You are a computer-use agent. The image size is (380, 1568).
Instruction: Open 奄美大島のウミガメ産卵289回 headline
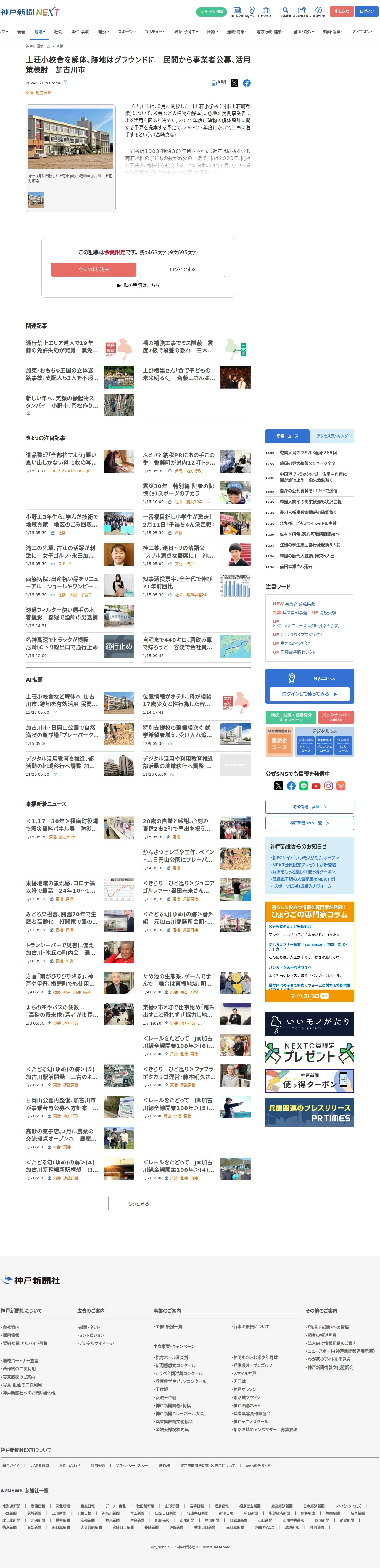pyautogui.click(x=308, y=453)
